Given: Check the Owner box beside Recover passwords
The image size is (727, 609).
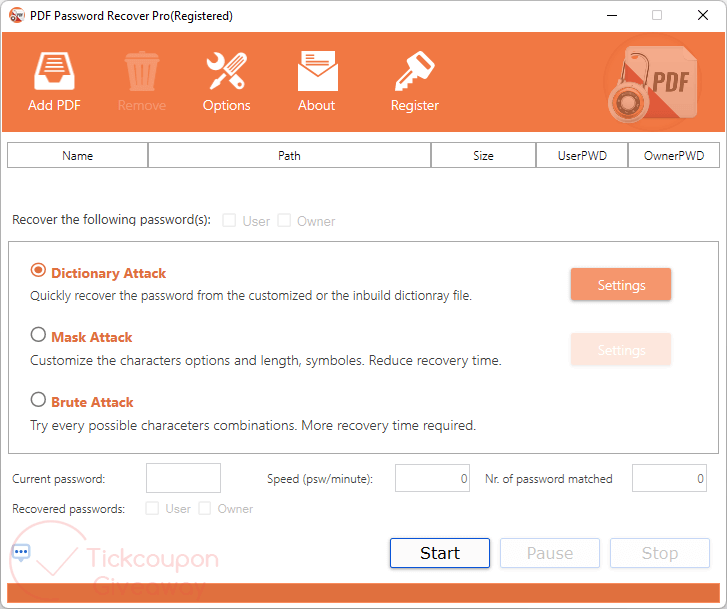Looking at the screenshot, I should tap(284, 220).
